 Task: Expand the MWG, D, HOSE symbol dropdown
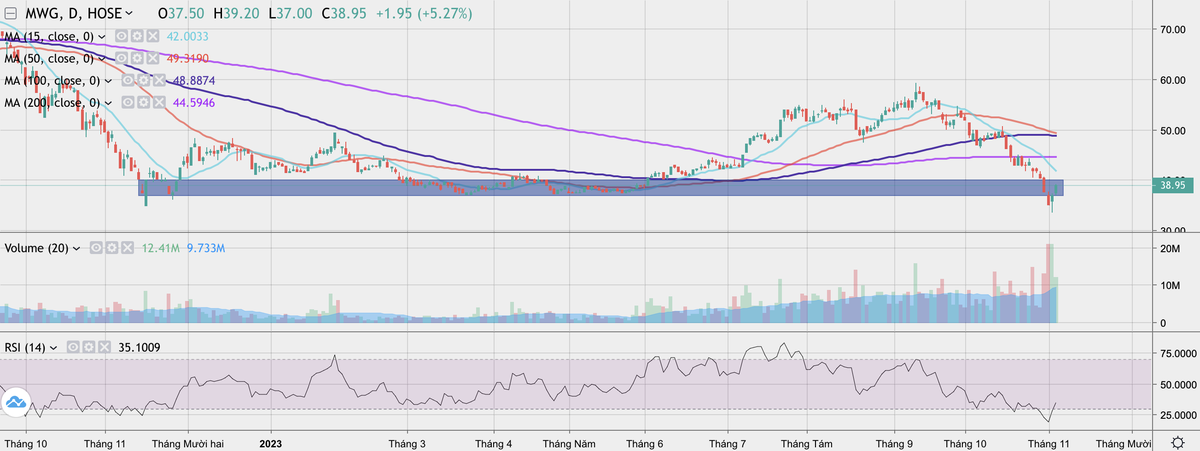point(130,14)
